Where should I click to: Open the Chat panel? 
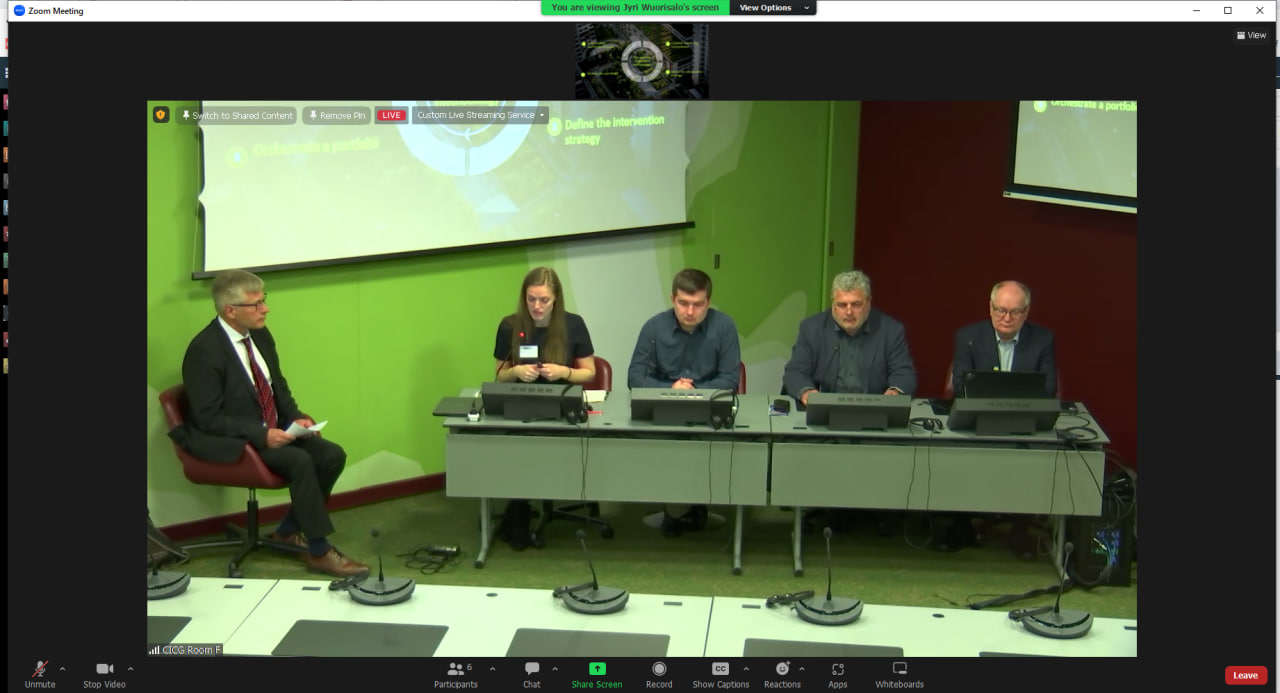[532, 674]
